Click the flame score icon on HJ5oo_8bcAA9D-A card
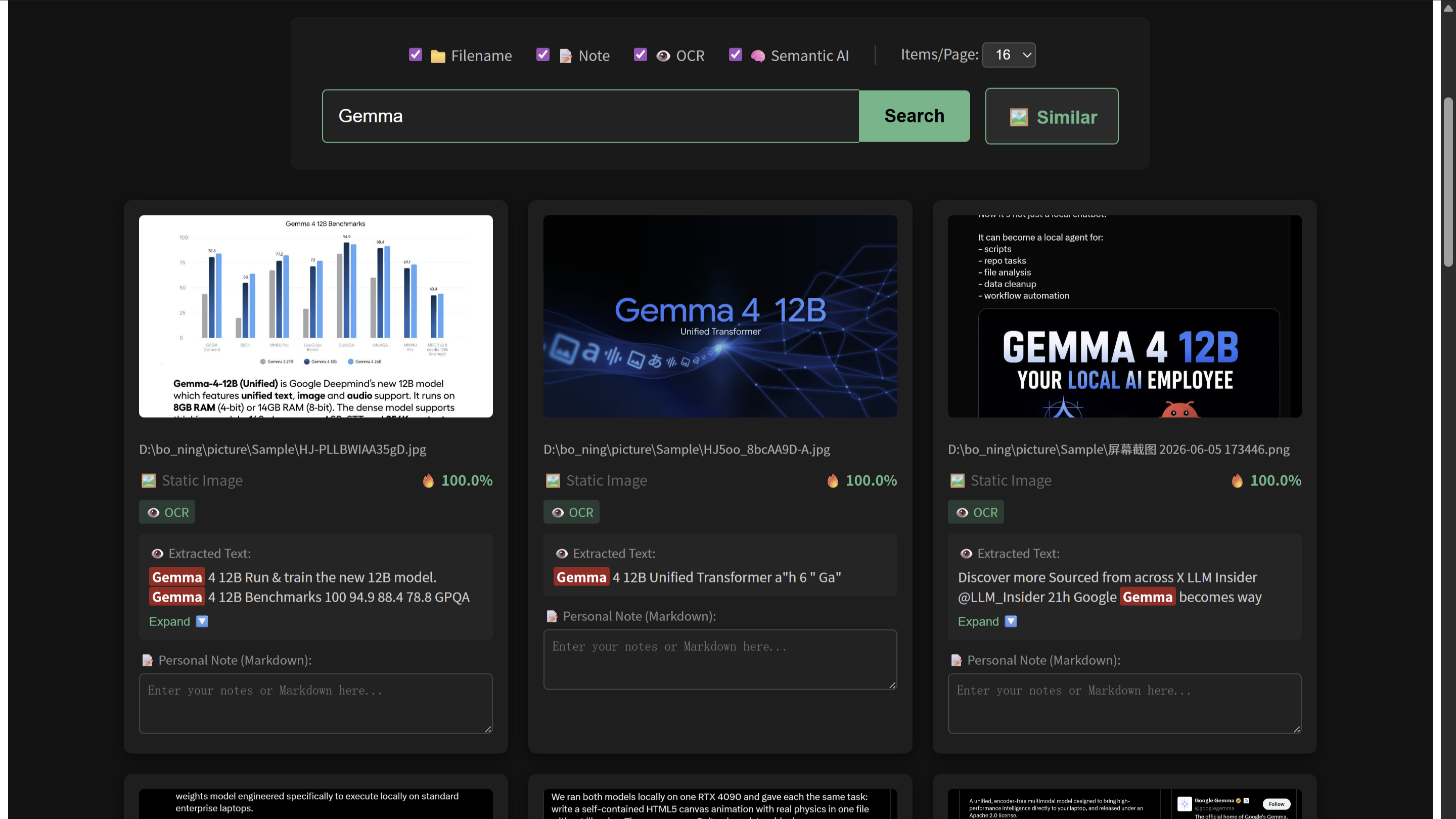 point(833,480)
